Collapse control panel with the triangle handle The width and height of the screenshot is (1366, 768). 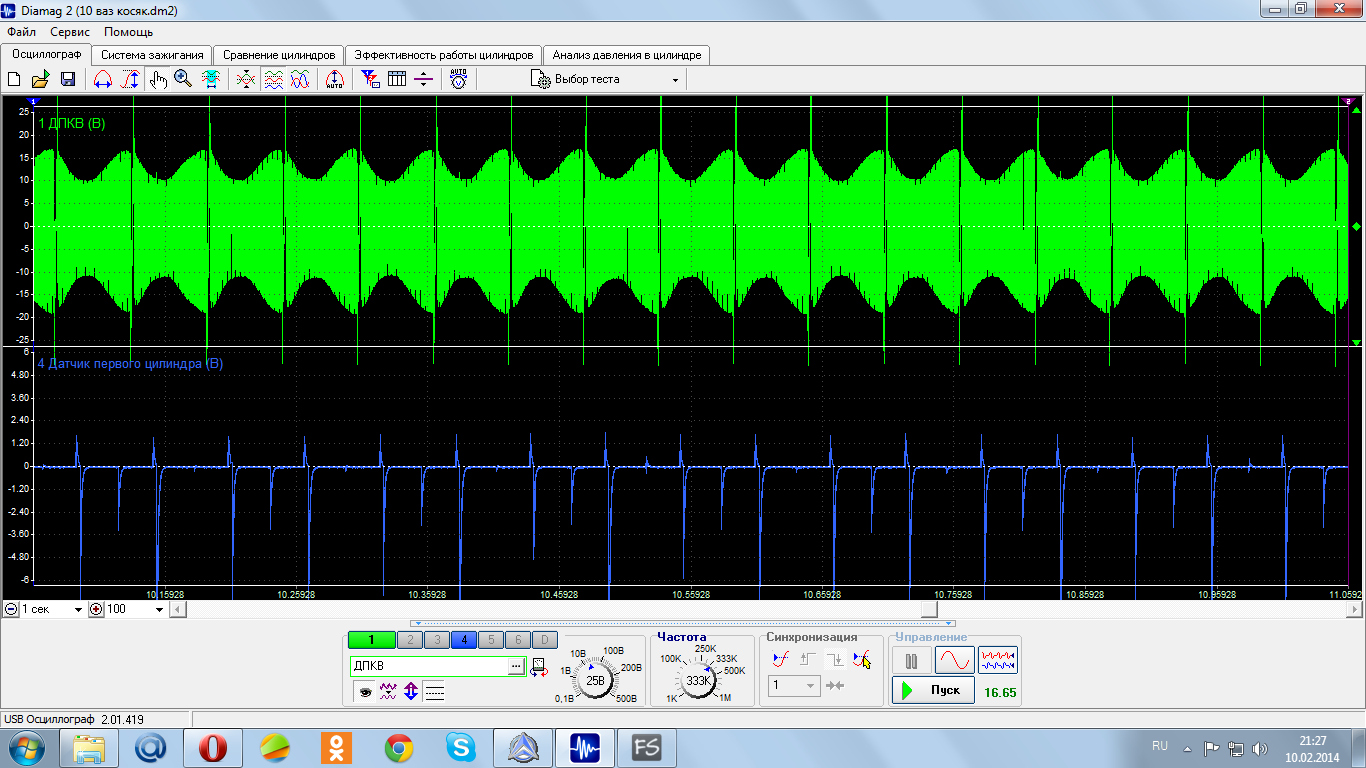point(683,623)
